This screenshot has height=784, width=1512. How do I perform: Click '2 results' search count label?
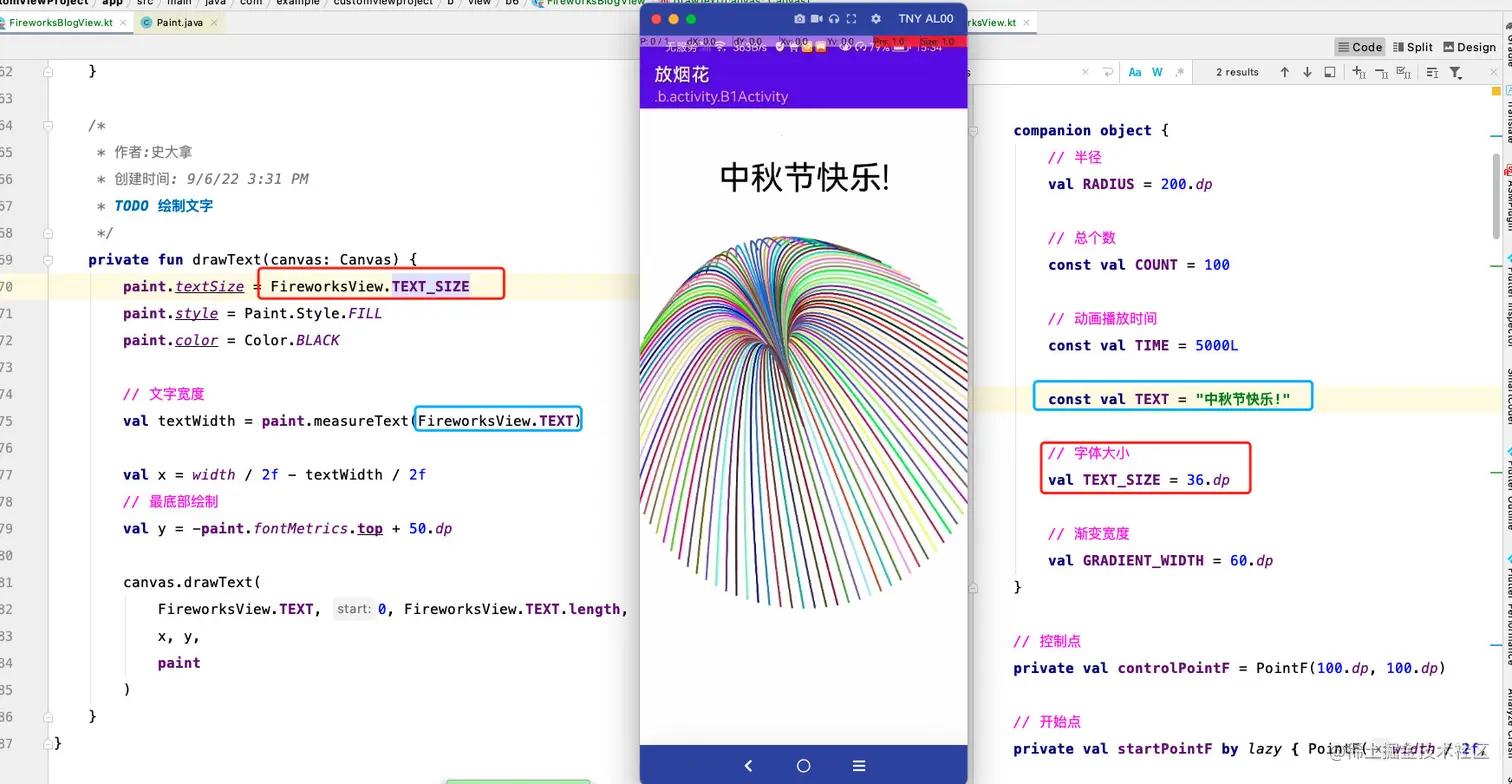[1237, 72]
